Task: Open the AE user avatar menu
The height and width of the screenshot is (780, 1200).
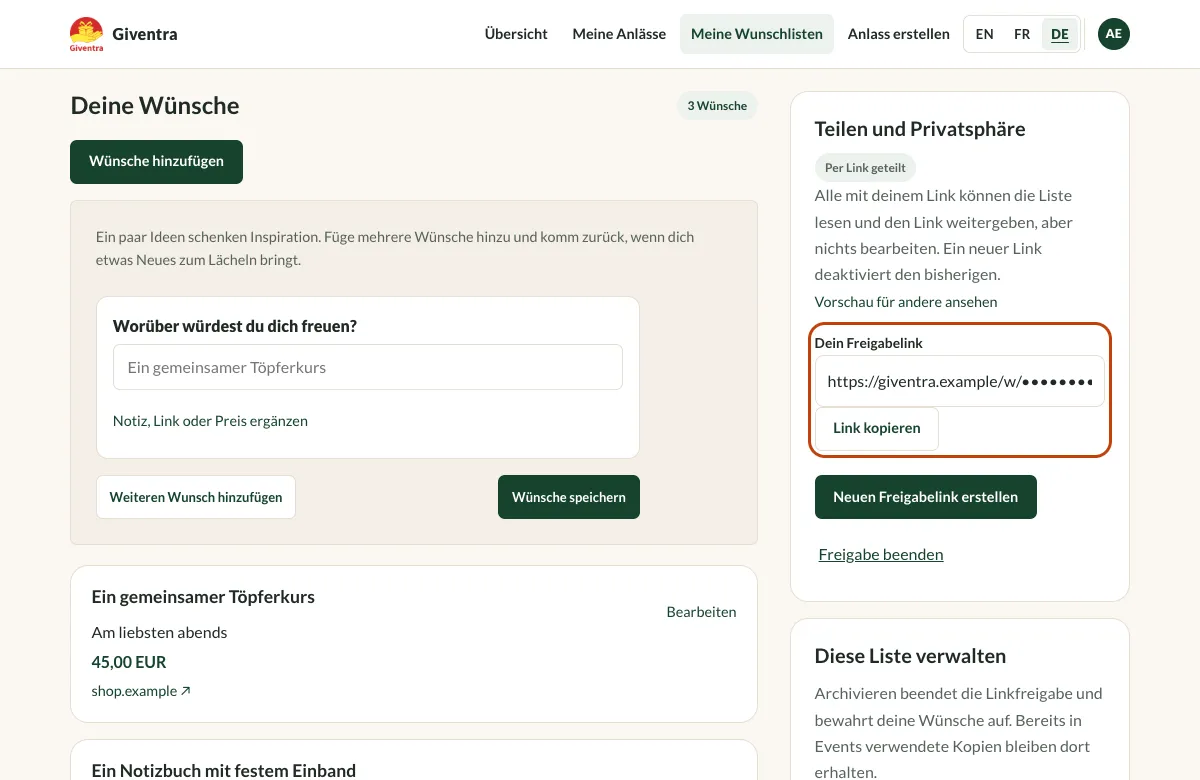Action: click(x=1114, y=34)
